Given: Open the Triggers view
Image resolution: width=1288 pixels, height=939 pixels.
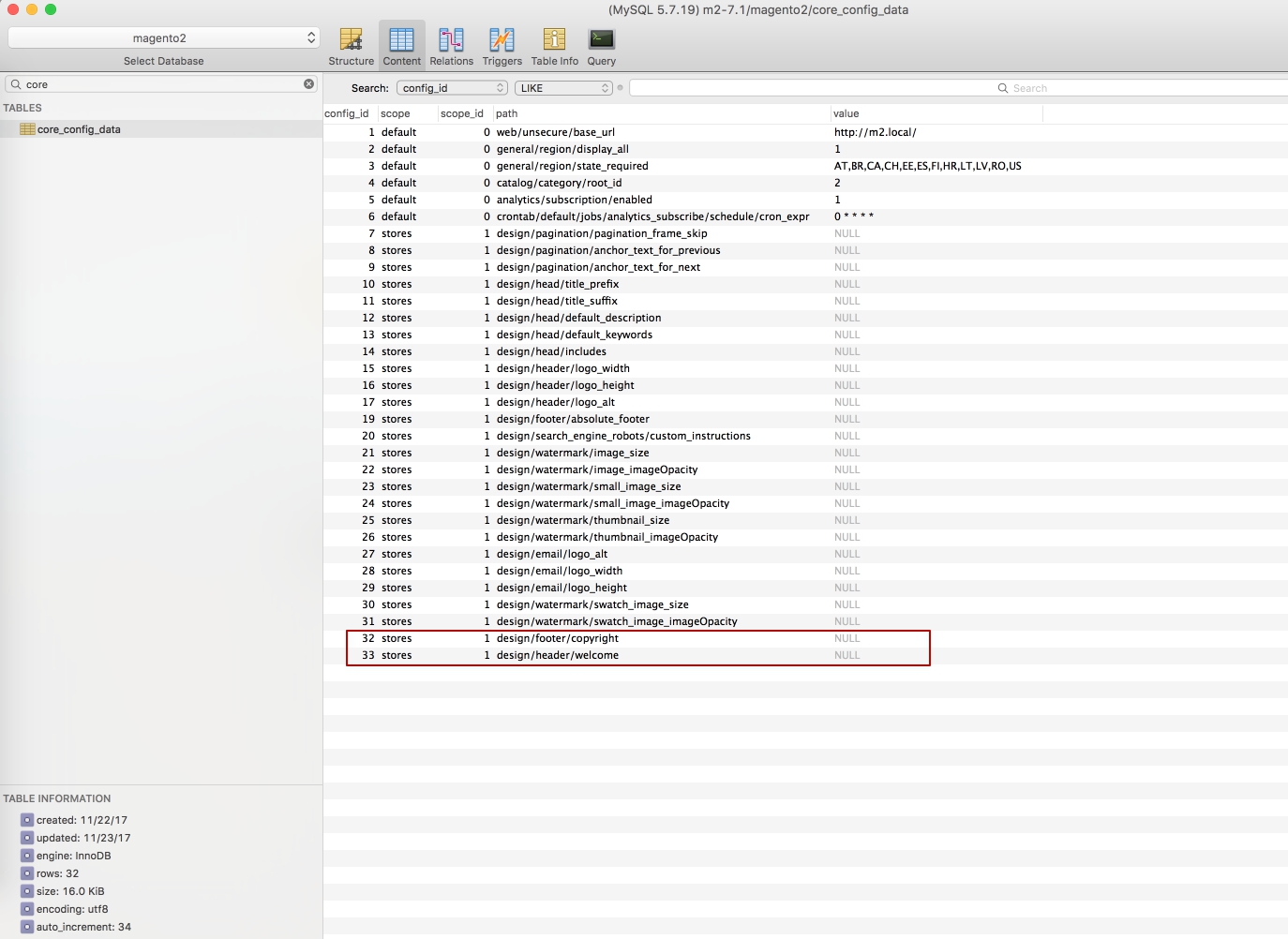Looking at the screenshot, I should (x=502, y=46).
